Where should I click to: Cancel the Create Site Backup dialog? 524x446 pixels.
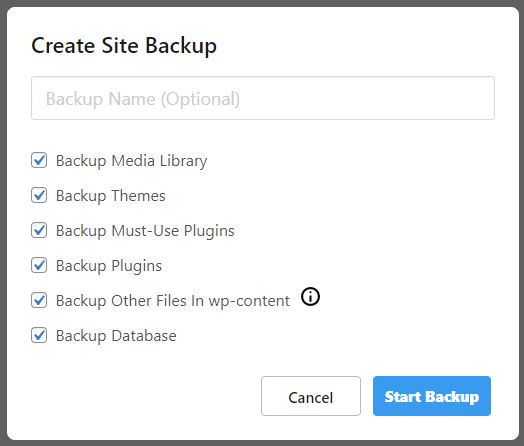[x=311, y=396]
